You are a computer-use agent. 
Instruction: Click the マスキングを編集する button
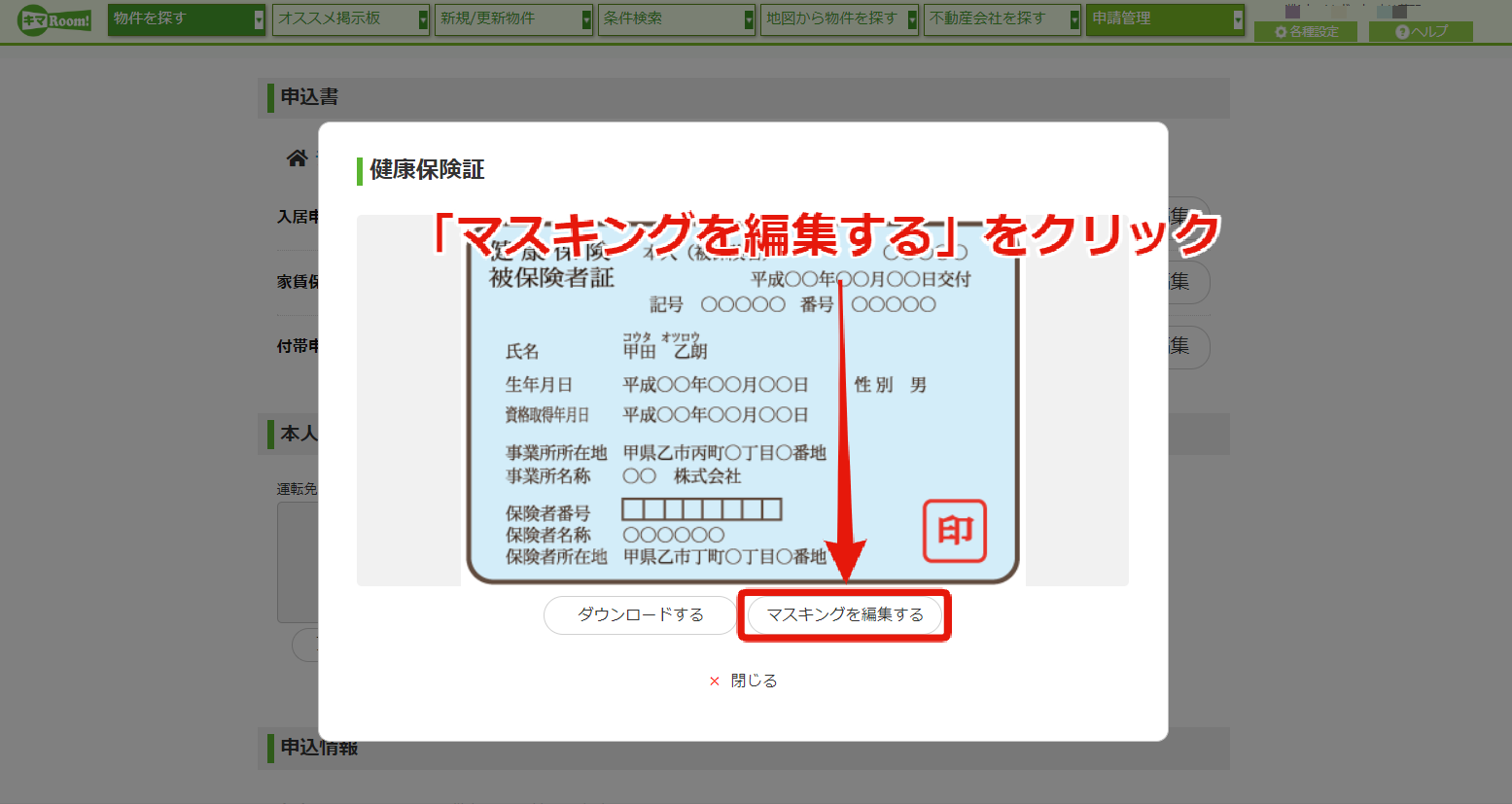845,615
